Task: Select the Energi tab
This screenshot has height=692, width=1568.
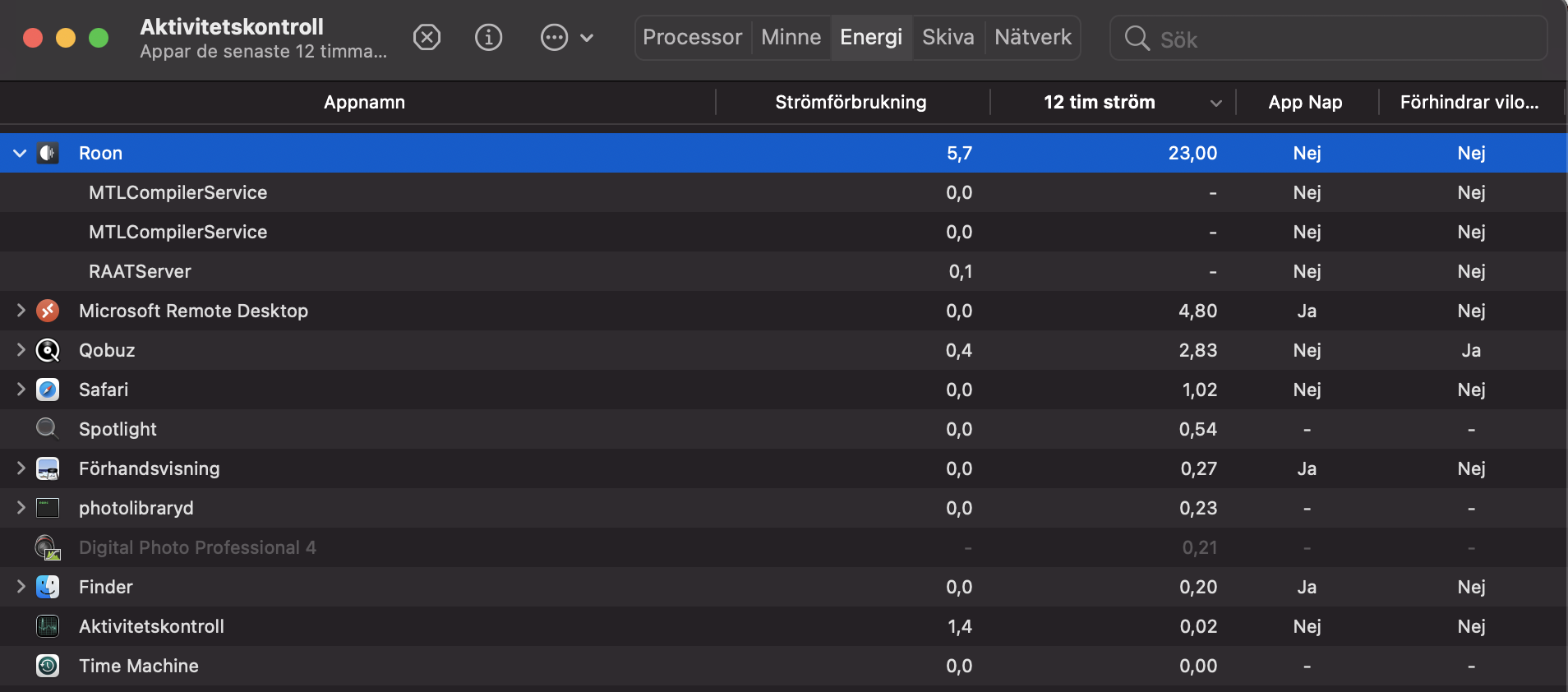Action: pos(871,37)
